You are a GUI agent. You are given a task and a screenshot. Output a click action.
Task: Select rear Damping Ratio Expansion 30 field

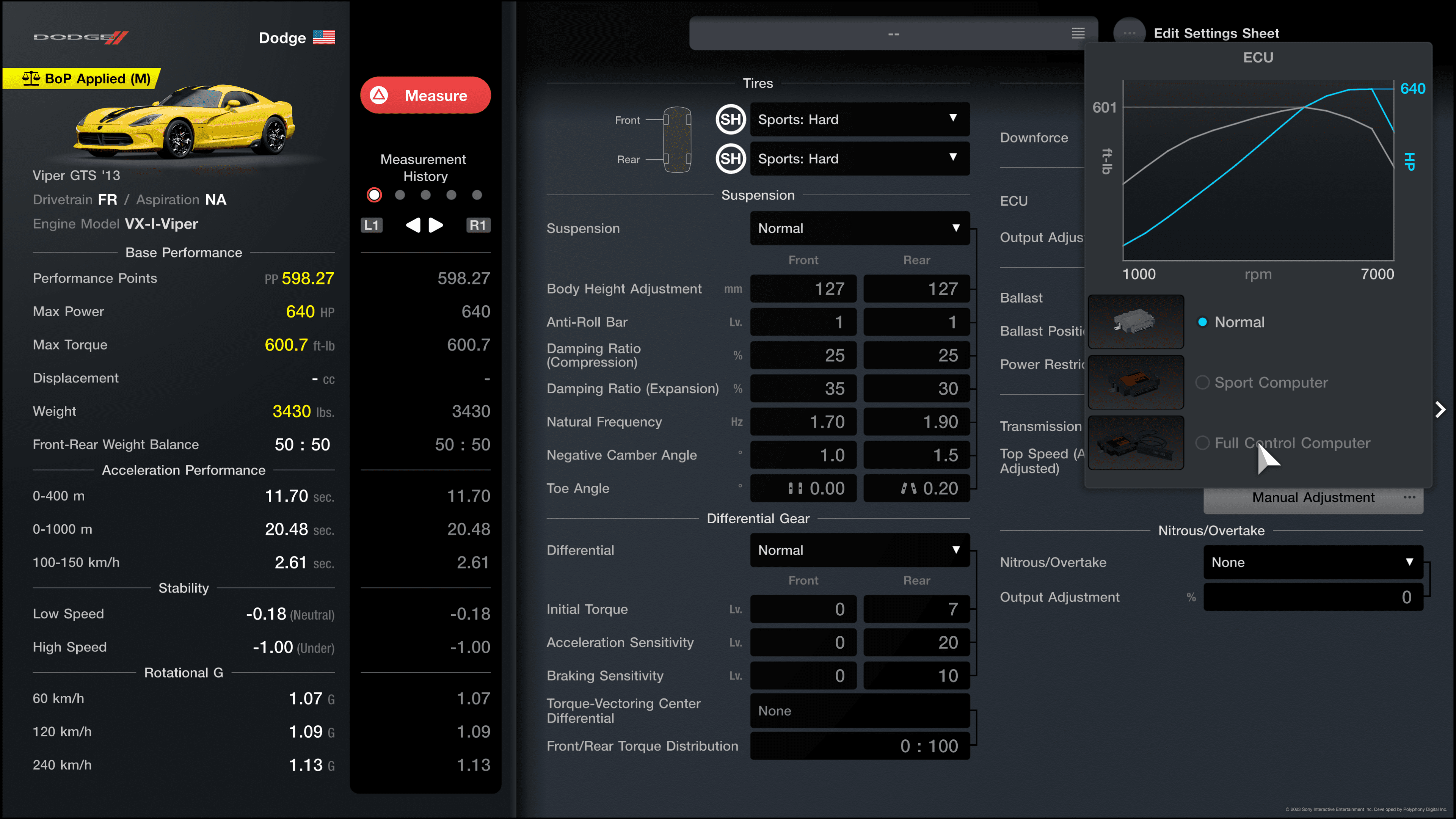tap(917, 389)
